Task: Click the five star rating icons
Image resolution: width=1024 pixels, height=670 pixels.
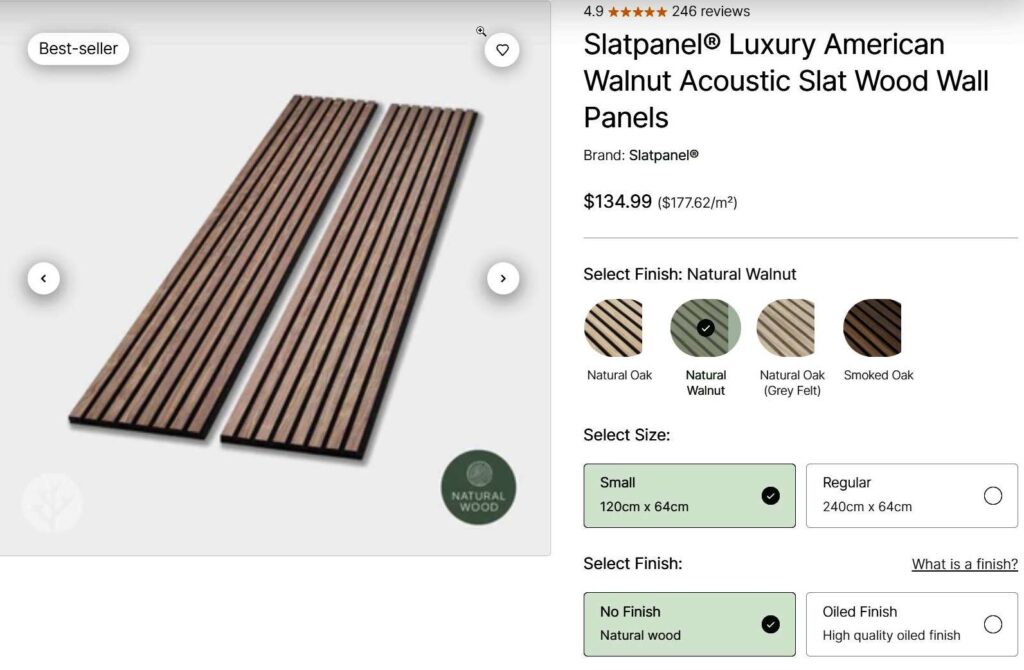Action: tap(637, 12)
